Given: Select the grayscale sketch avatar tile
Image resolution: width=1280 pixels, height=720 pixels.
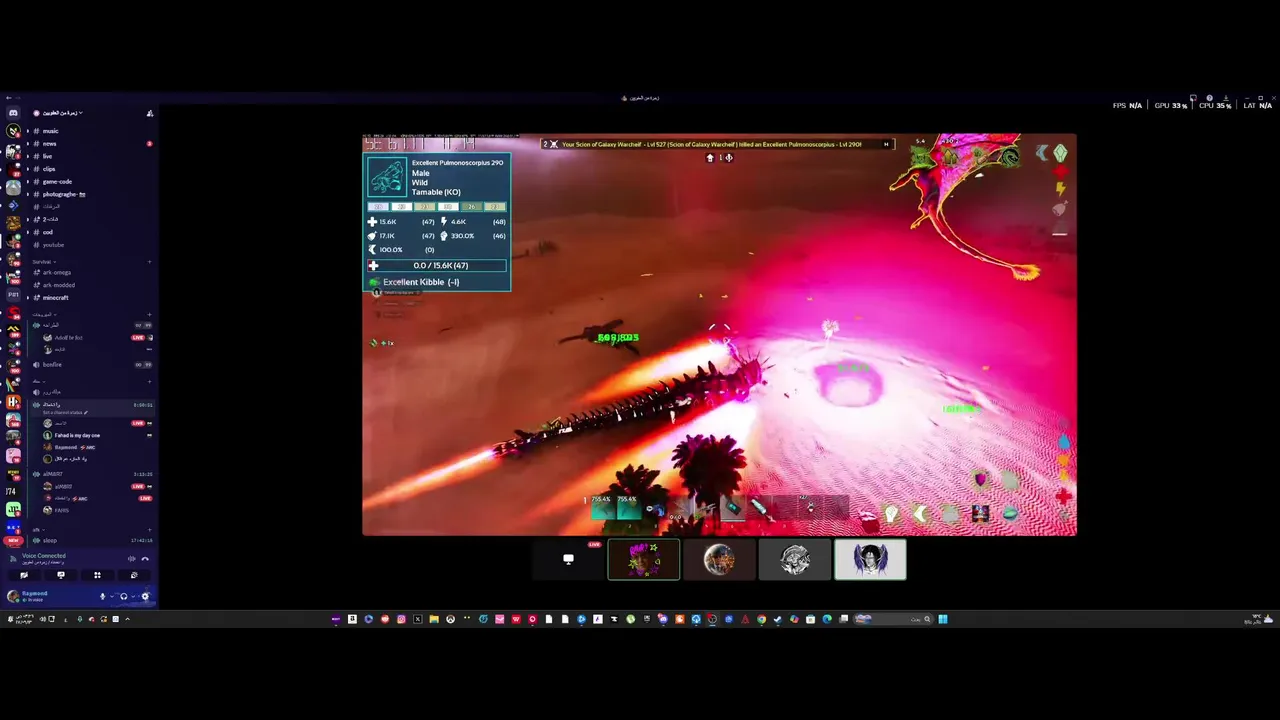Looking at the screenshot, I should pyautogui.click(x=795, y=560).
